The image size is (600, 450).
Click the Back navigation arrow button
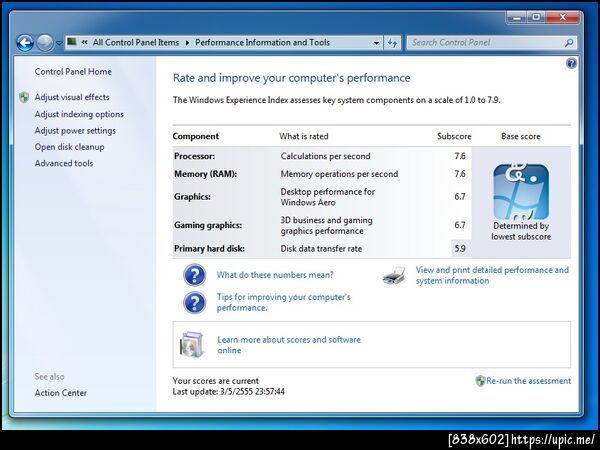[25, 43]
